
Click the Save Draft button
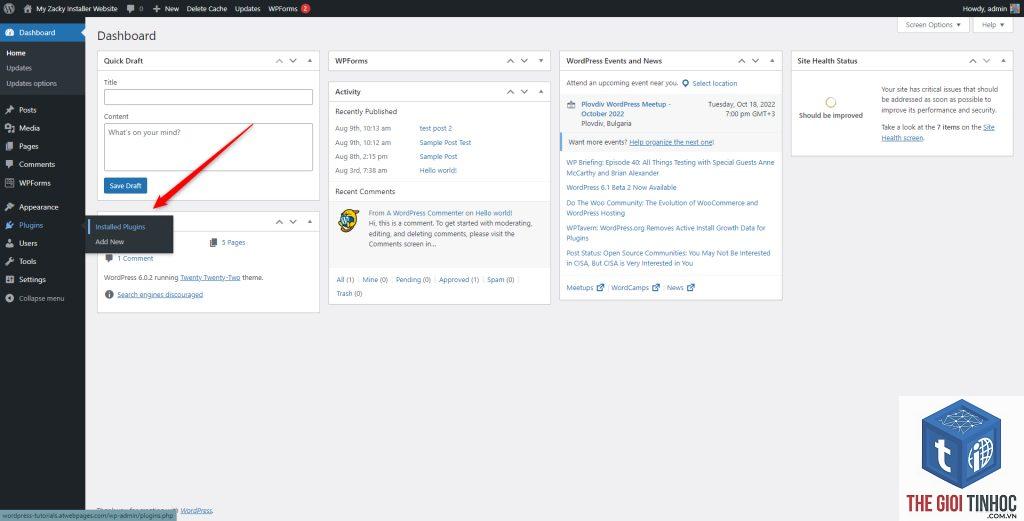[x=125, y=185]
